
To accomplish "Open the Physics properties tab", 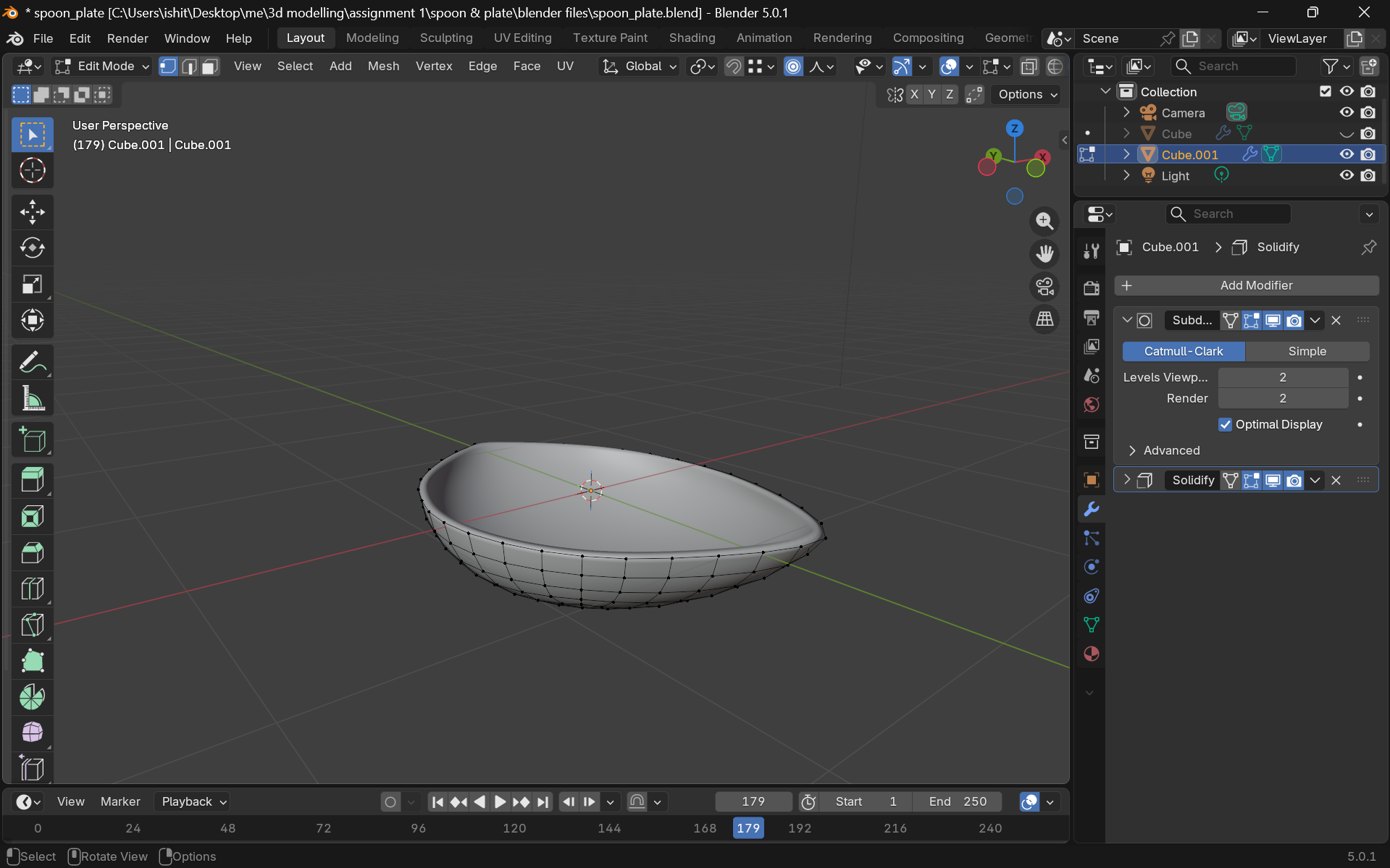I will [1092, 567].
